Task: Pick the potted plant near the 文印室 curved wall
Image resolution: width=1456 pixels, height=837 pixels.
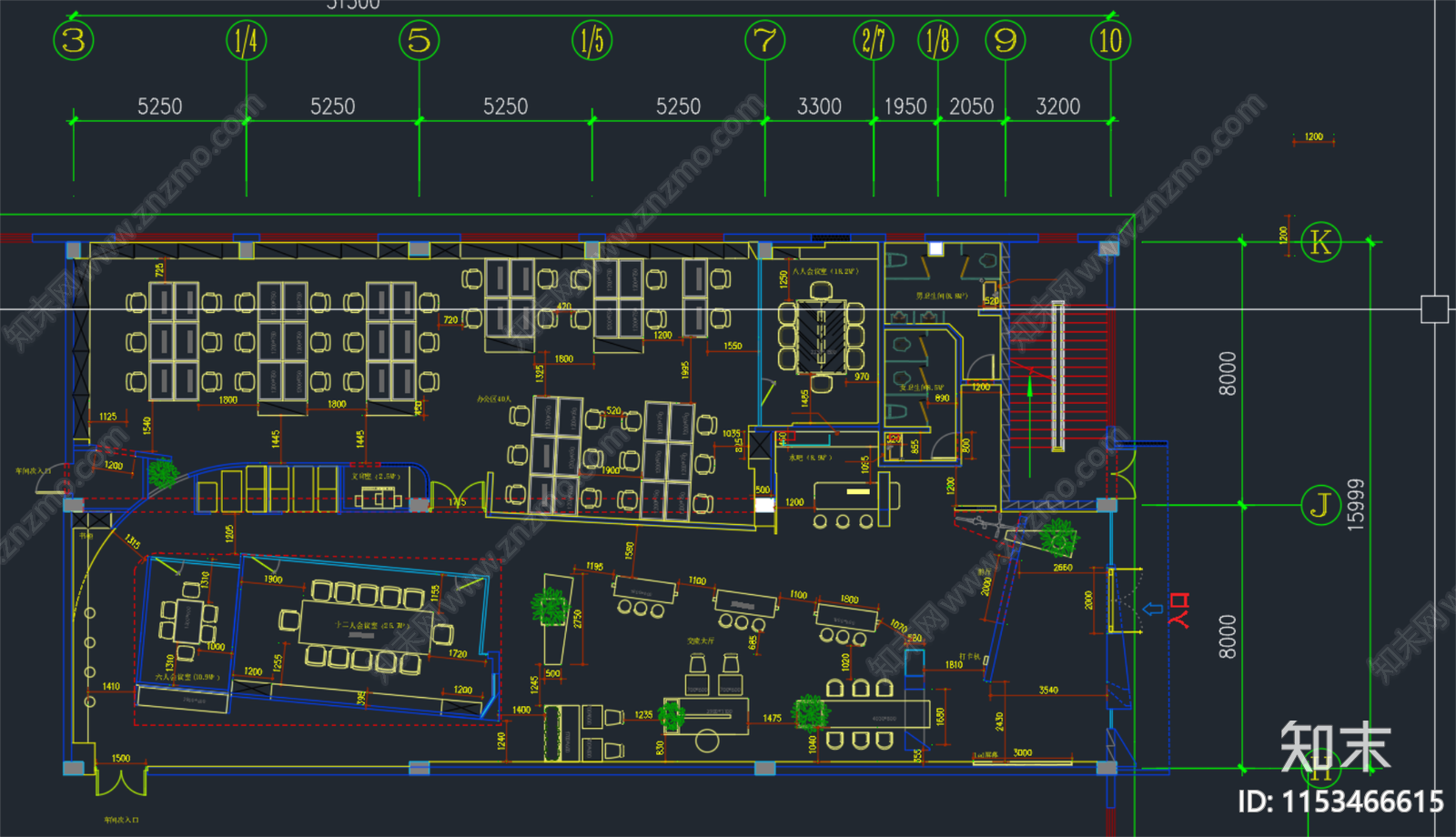Action: pyautogui.click(x=163, y=474)
